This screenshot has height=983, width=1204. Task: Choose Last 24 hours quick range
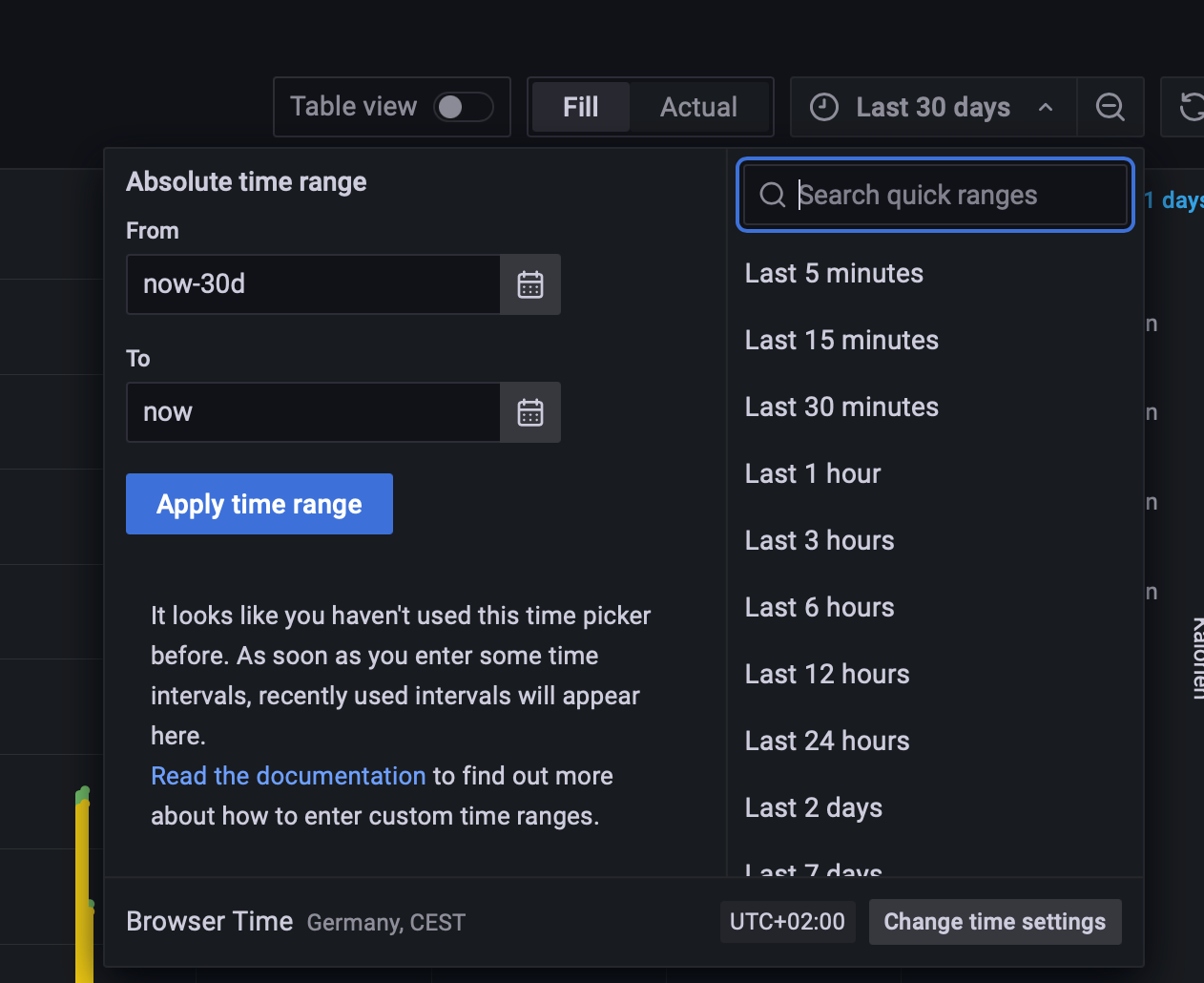click(x=827, y=742)
